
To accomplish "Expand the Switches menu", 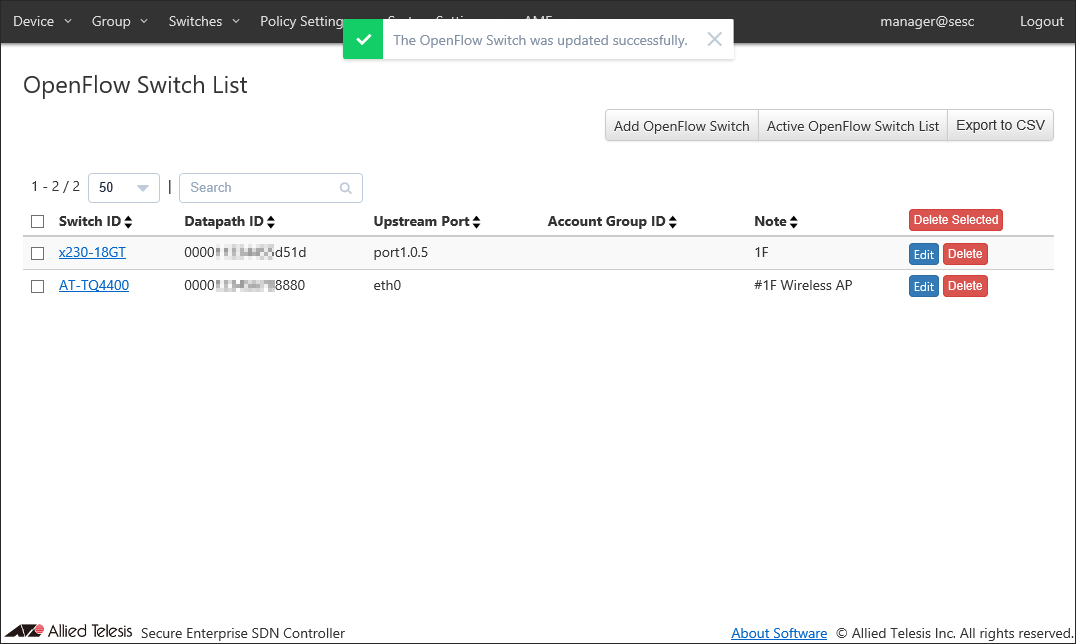I will point(204,21).
